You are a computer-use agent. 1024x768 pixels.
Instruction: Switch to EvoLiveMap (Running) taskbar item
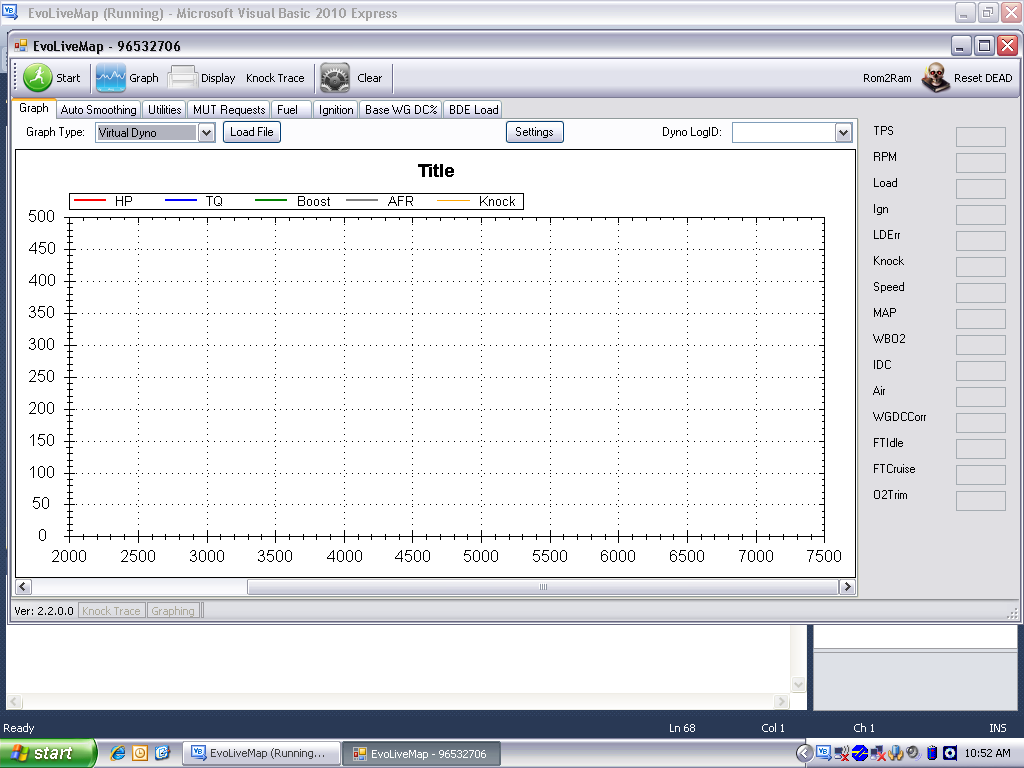(261, 753)
